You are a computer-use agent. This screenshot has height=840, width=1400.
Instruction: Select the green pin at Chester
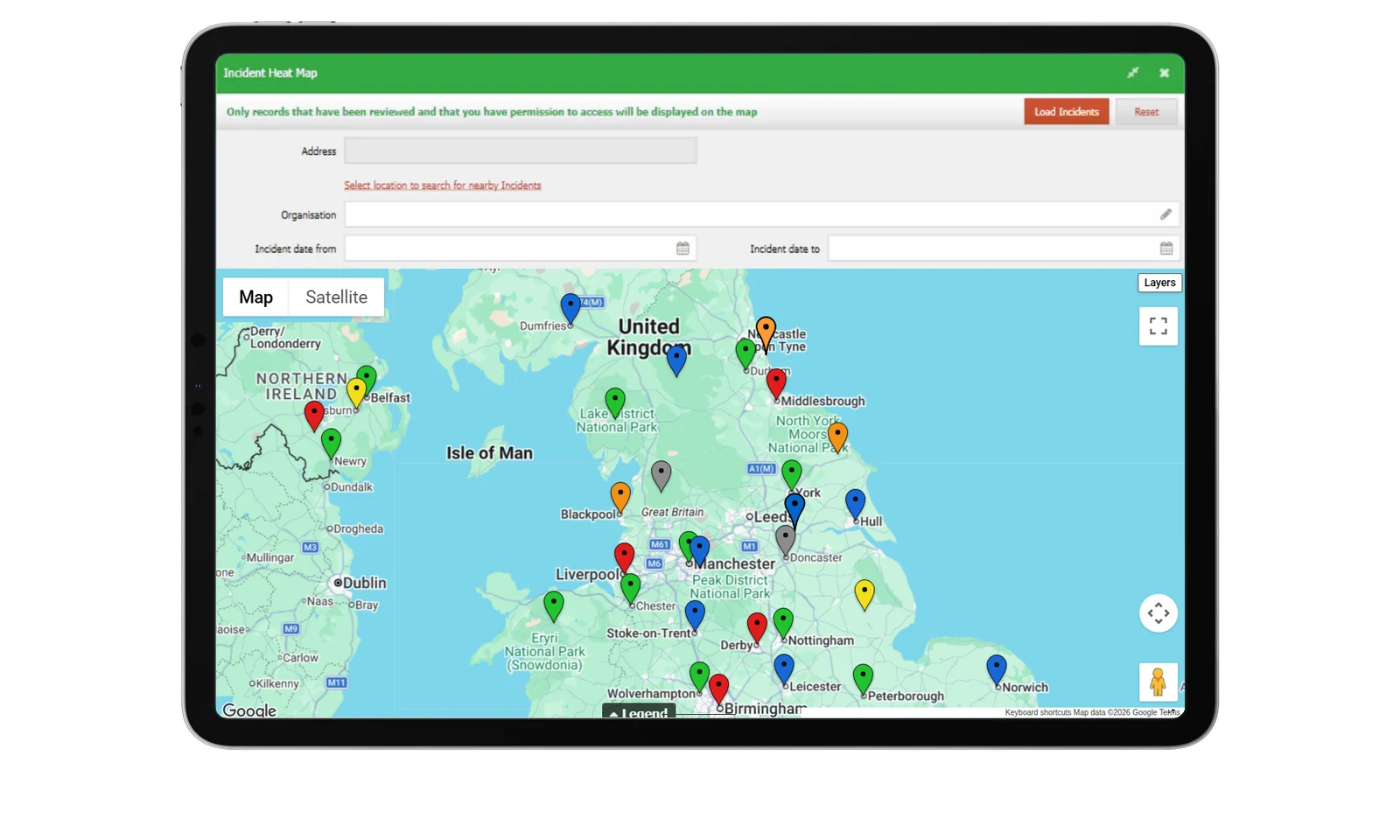pyautogui.click(x=630, y=590)
